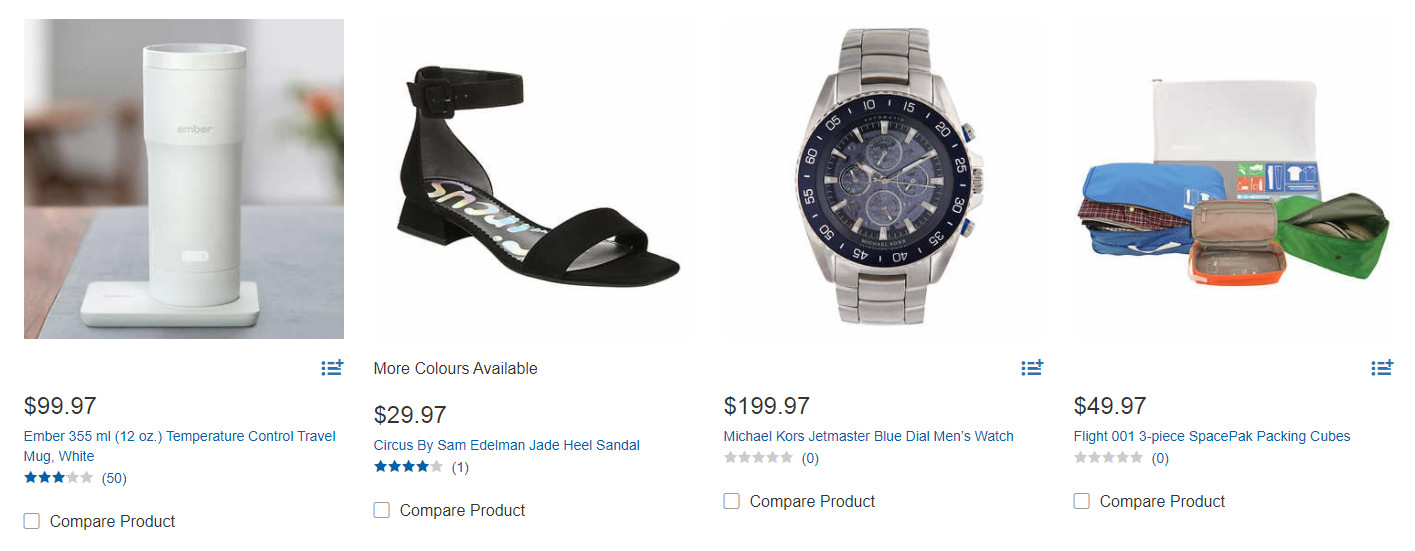
Task: Open Michael Kors Jetmaster watch link
Action: (x=868, y=436)
